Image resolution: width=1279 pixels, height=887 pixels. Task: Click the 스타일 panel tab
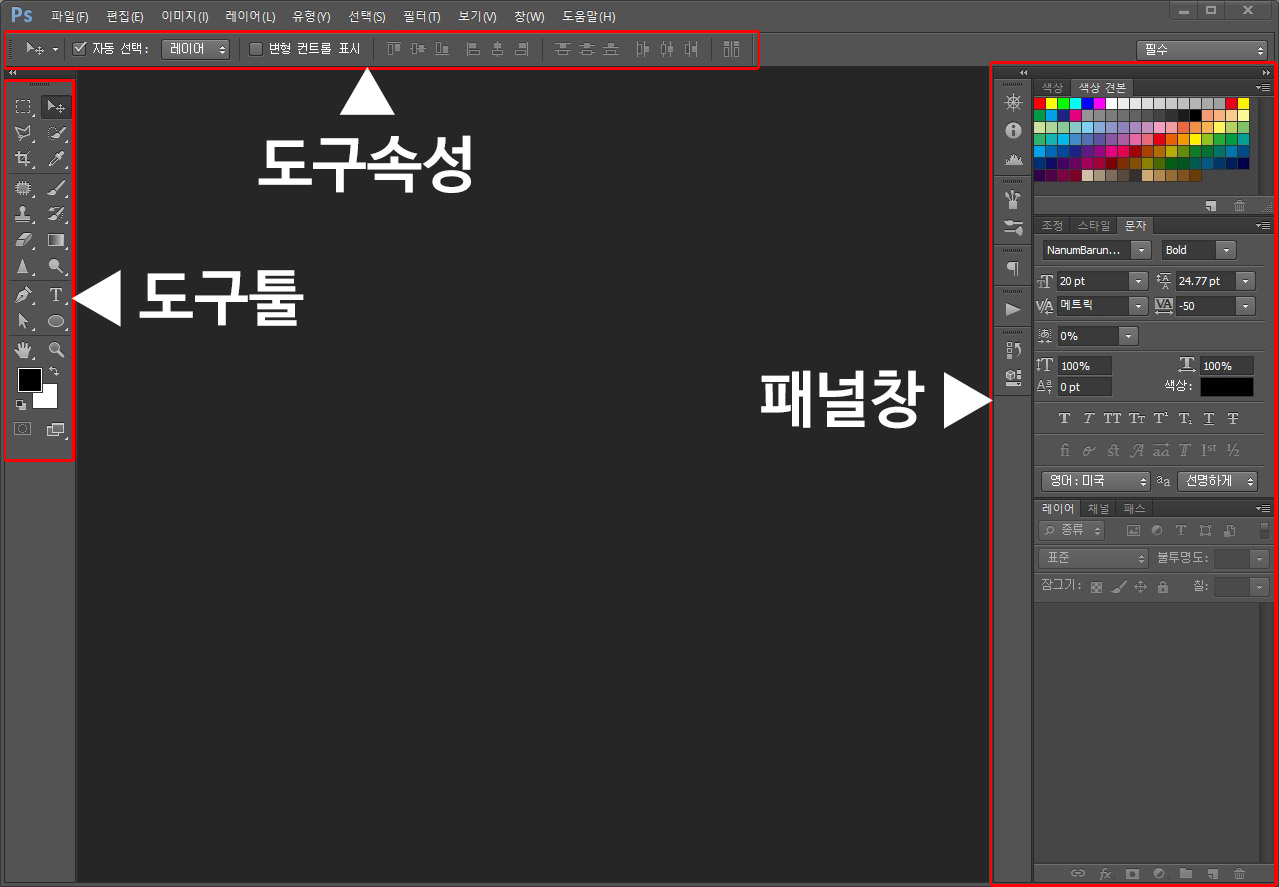pos(1093,226)
